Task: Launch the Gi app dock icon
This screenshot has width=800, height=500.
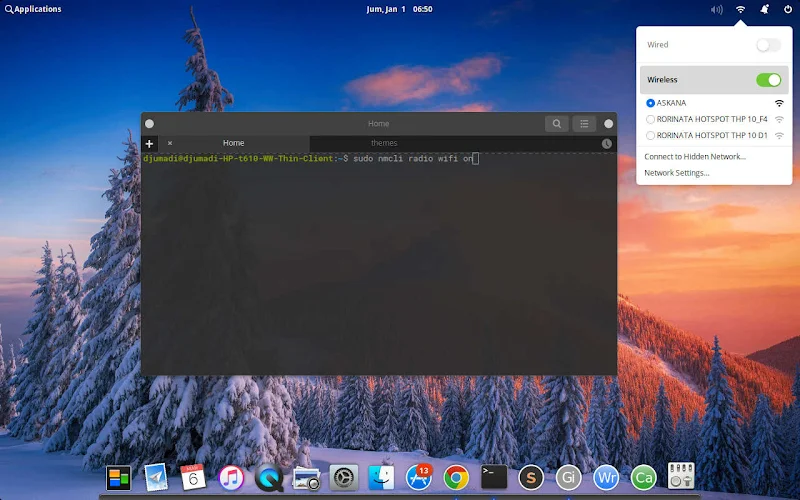Action: pyautogui.click(x=568, y=478)
